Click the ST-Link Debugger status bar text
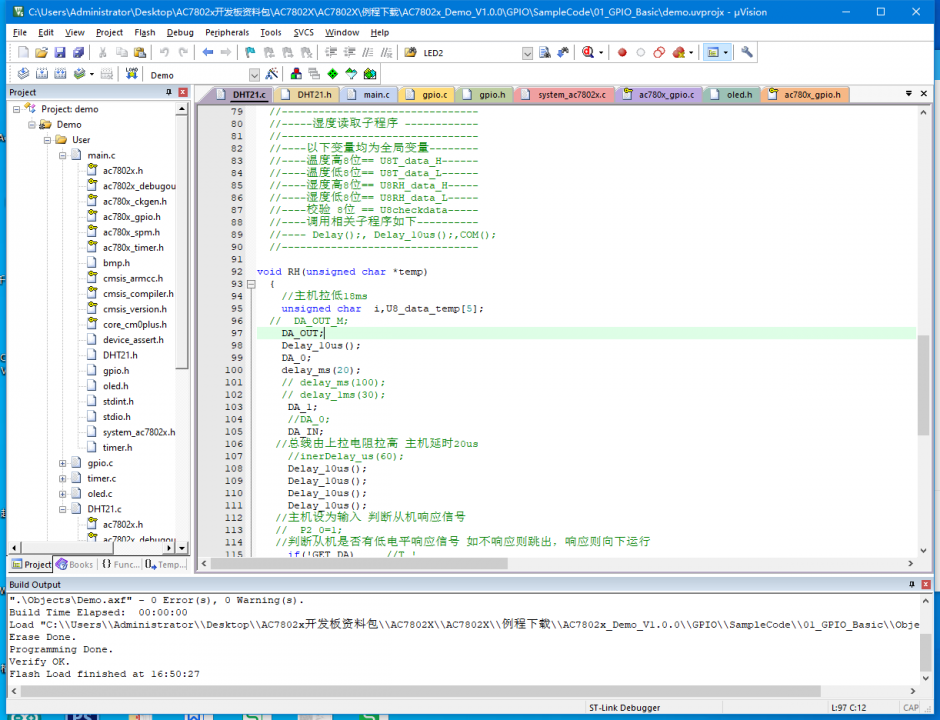The height and width of the screenshot is (720, 940). pyautogui.click(x=624, y=707)
